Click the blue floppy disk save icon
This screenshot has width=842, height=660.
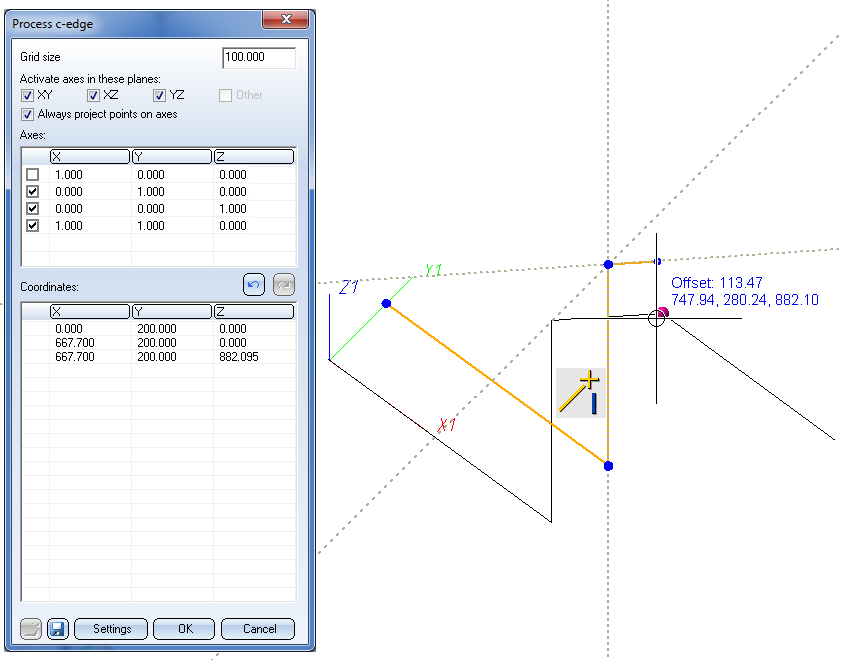(x=57, y=629)
